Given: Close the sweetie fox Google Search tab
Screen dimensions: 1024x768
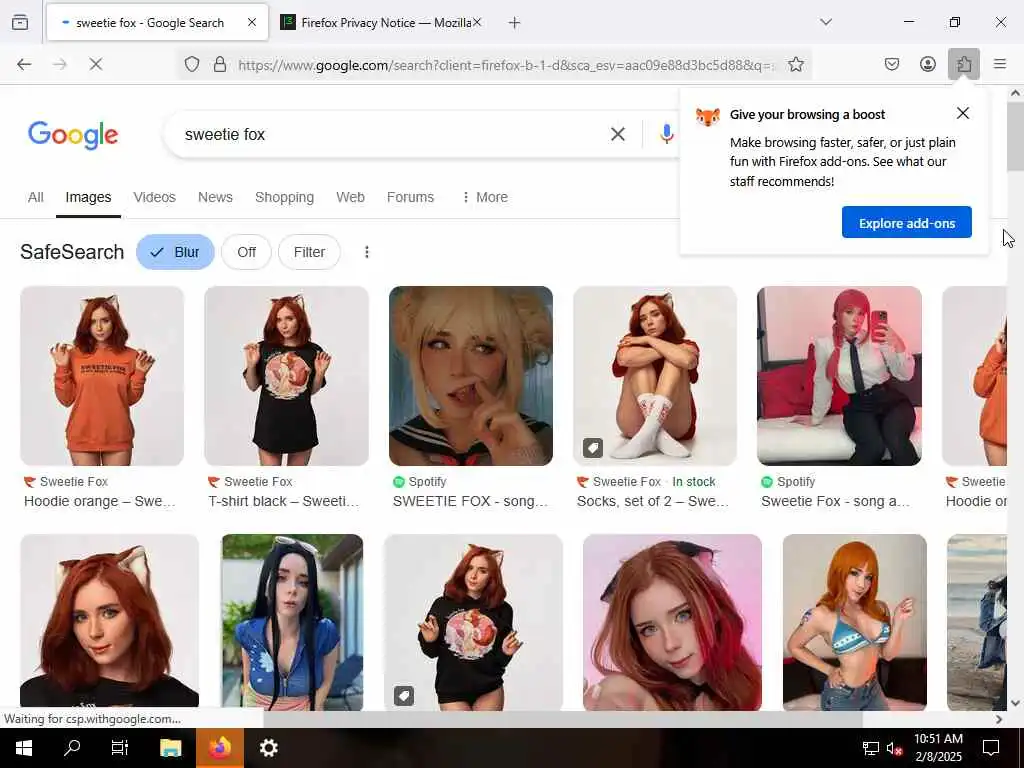Looking at the screenshot, I should (252, 23).
